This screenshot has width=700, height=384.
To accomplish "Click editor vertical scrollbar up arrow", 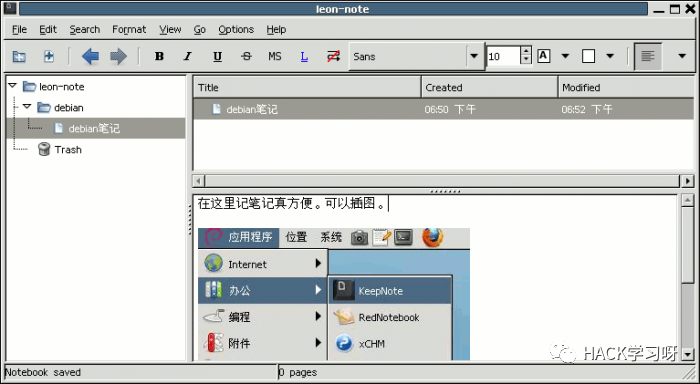I will pyautogui.click(x=688, y=200).
